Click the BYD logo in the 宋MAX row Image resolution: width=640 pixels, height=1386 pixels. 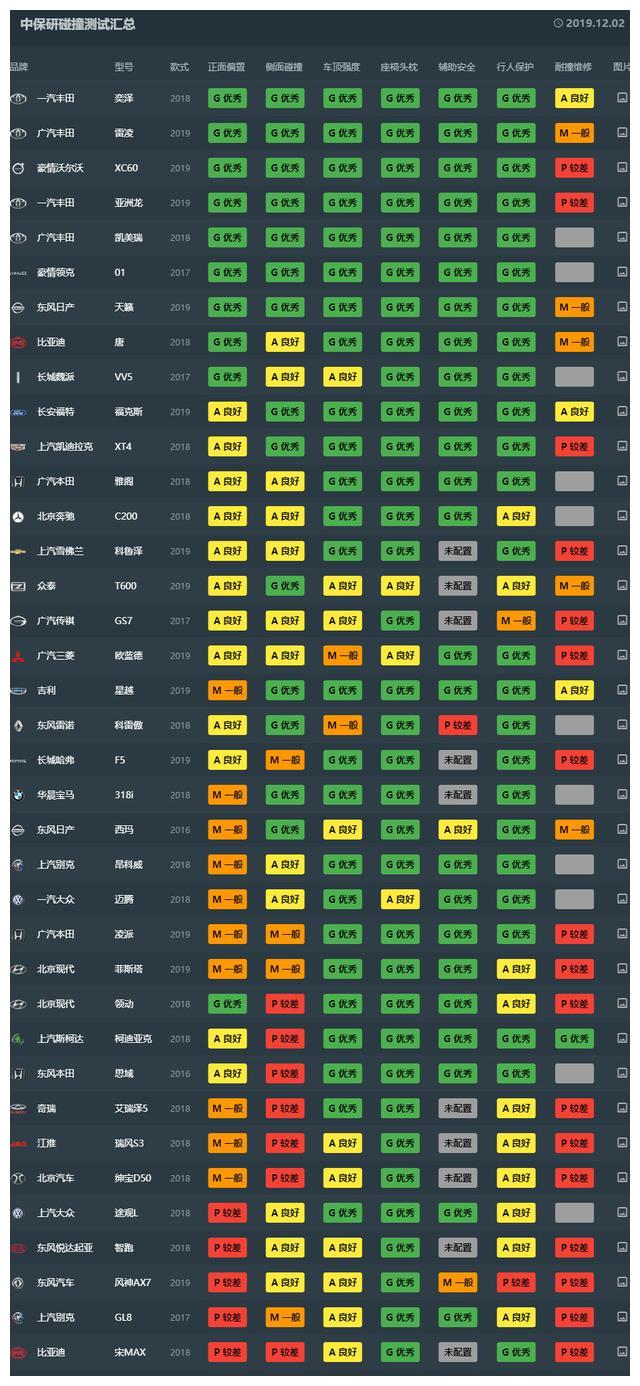18,1352
